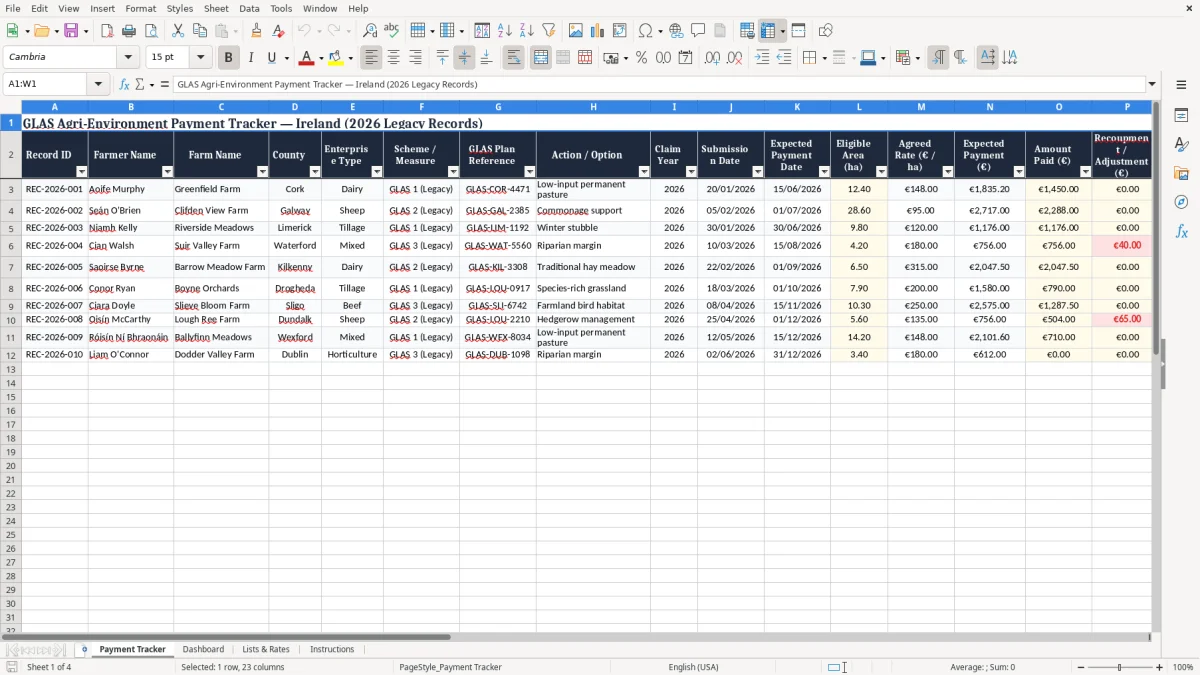This screenshot has height=675, width=1200.
Task: Open sidebar Properties panel icon
Action: [x=1181, y=116]
